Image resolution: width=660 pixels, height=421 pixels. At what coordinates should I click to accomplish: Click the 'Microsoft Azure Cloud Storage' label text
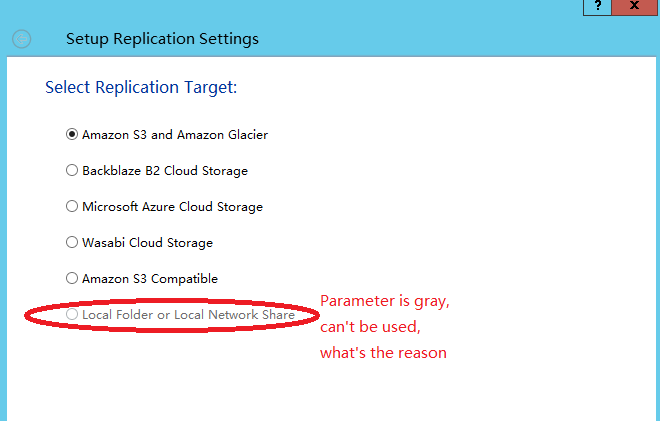172,207
